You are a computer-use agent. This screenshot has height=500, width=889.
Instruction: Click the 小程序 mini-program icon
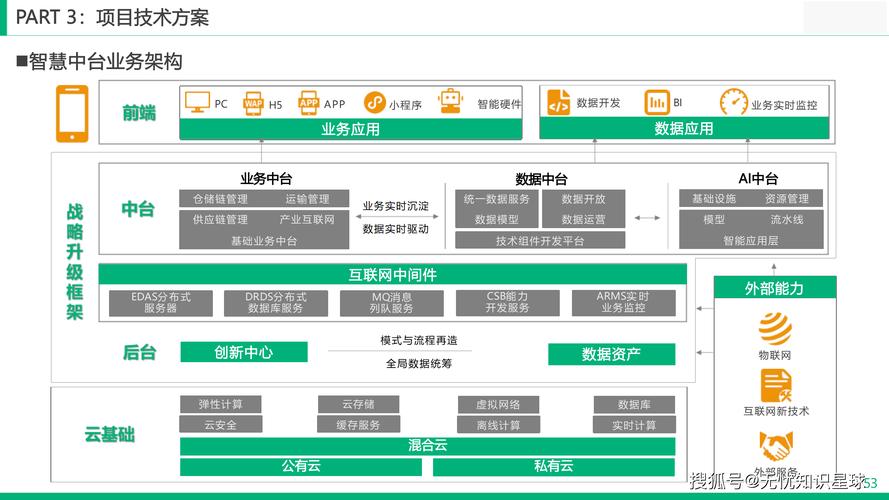375,103
